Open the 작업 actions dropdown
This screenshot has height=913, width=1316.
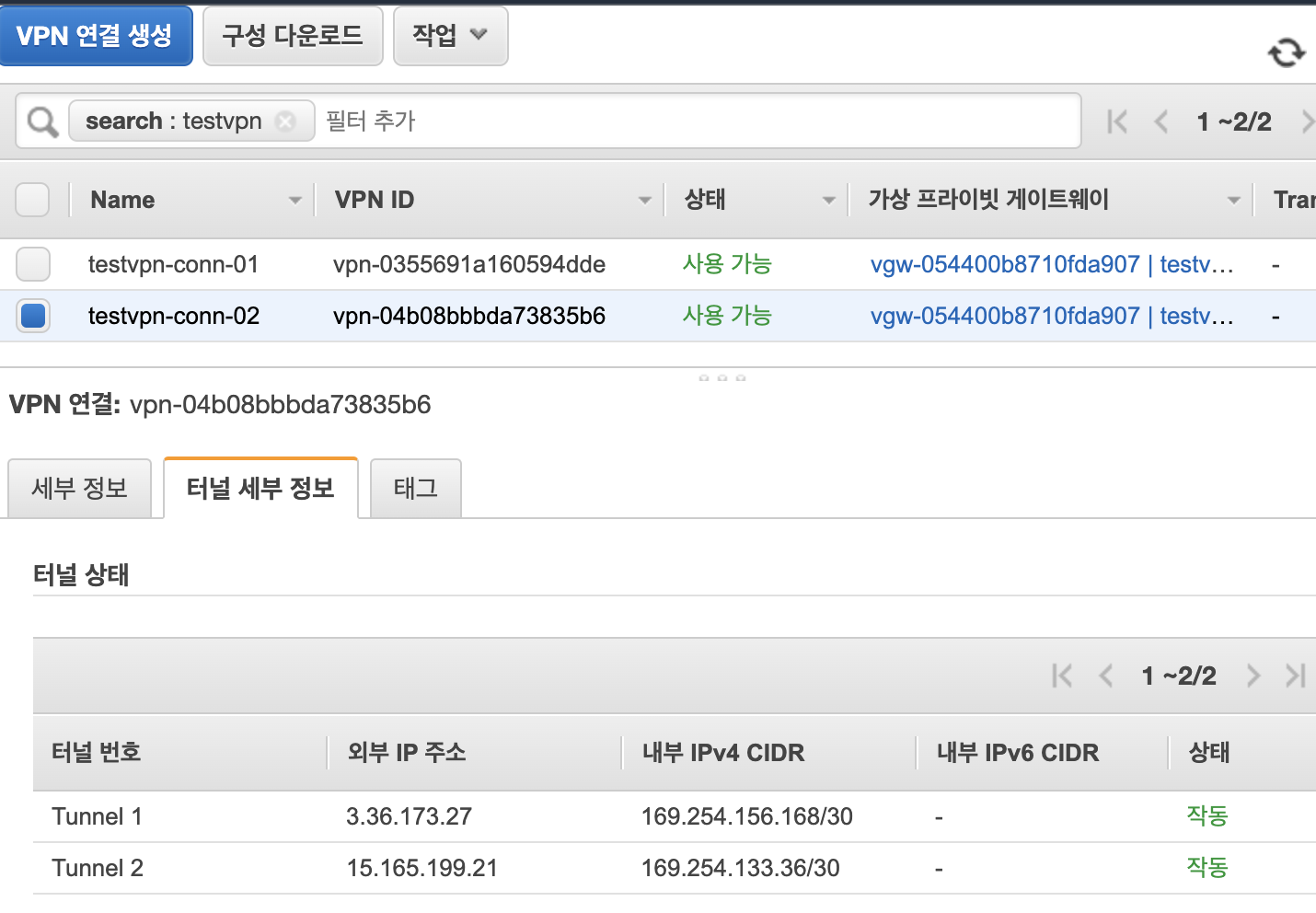[451, 36]
